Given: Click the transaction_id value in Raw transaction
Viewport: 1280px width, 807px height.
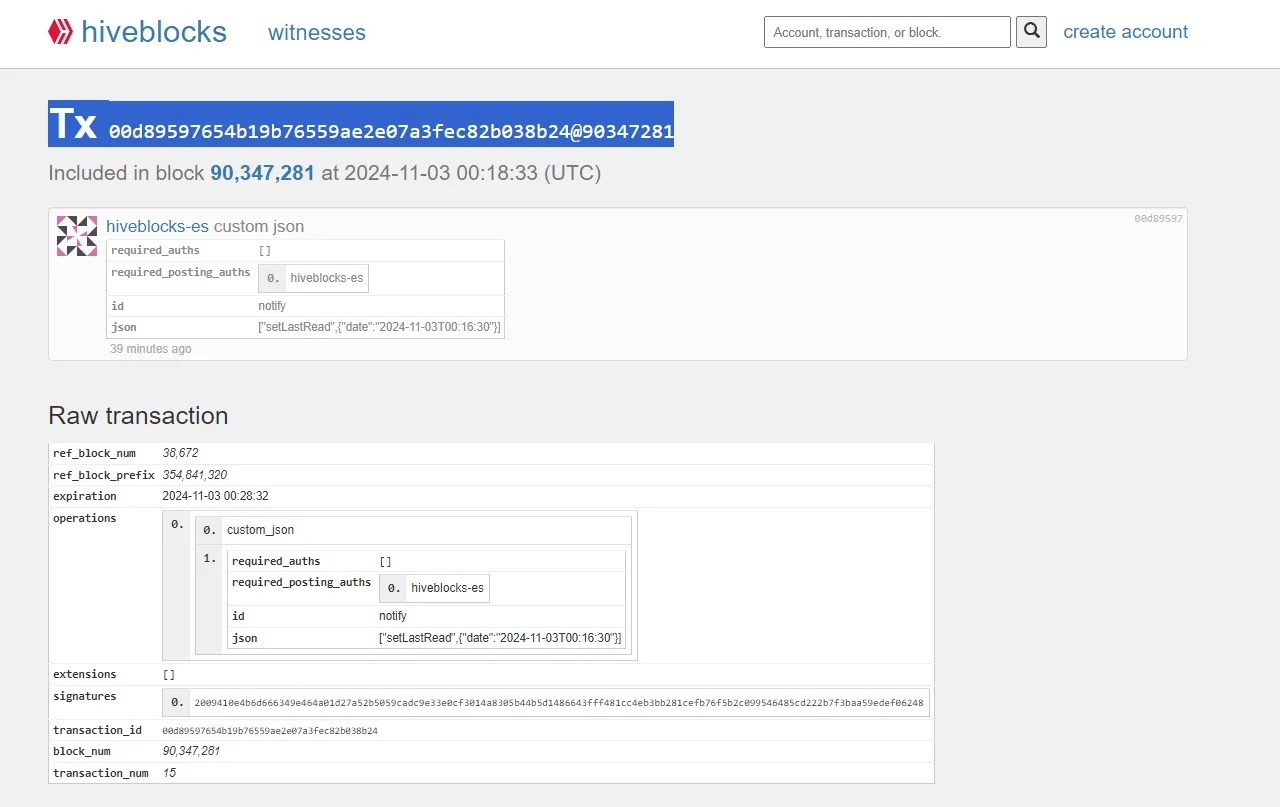Looking at the screenshot, I should coord(270,731).
